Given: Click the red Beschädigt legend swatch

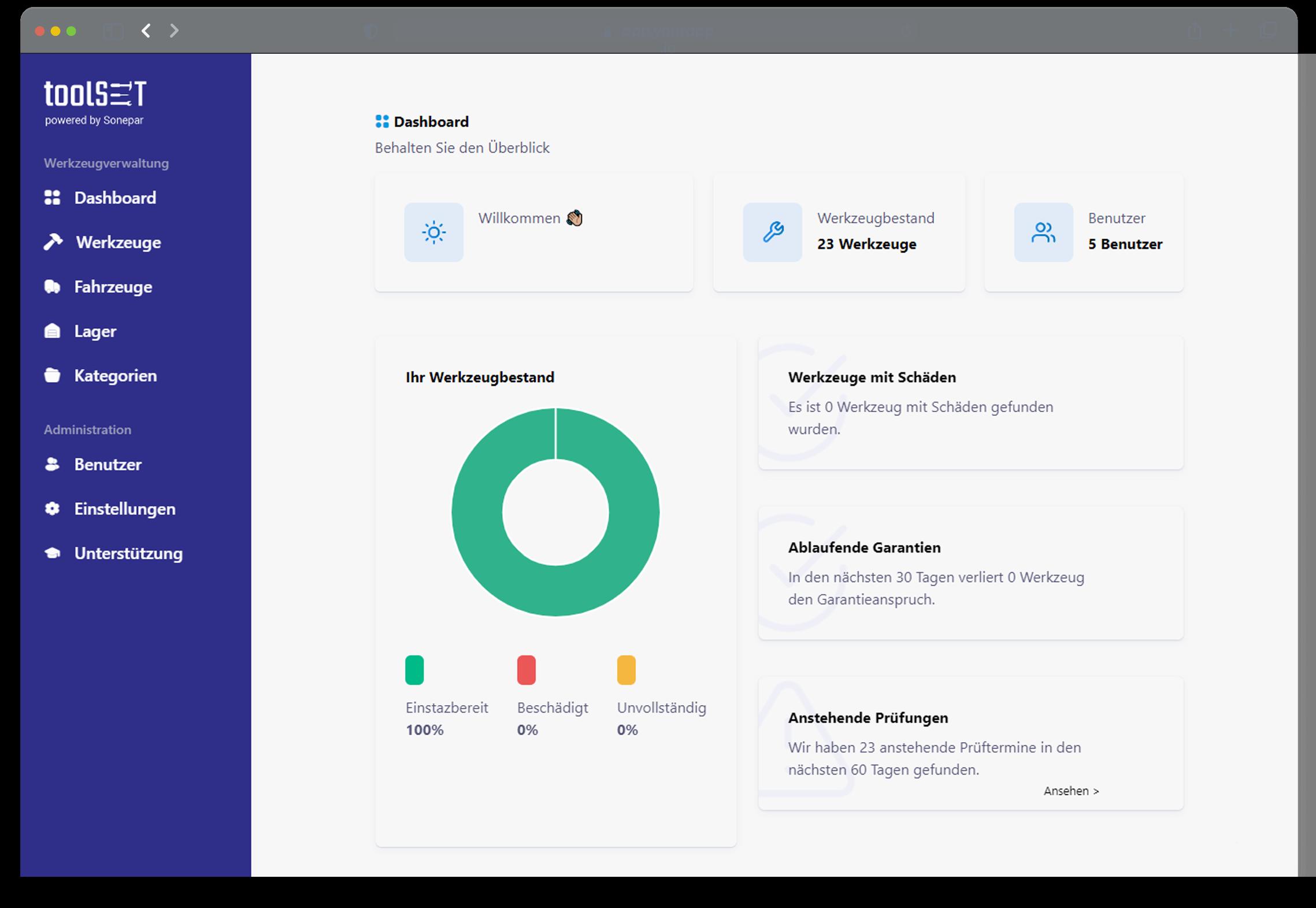Looking at the screenshot, I should click(526, 670).
